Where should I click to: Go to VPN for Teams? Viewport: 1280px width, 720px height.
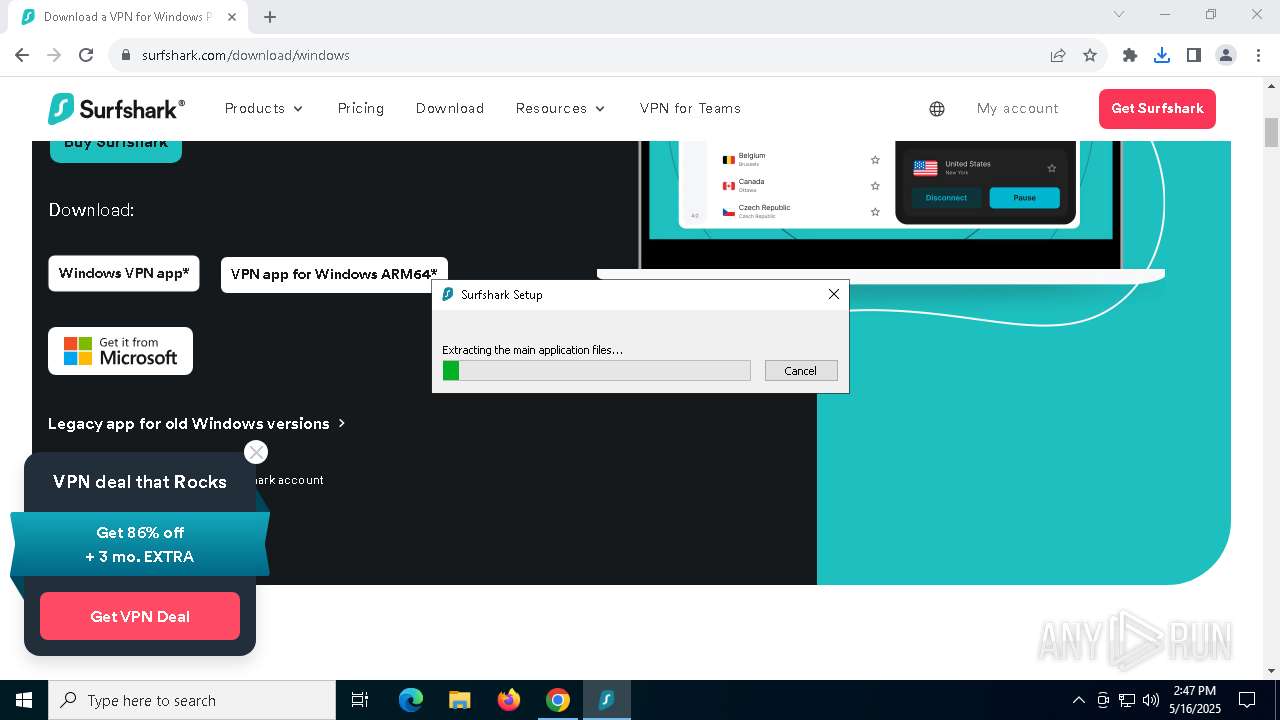click(x=690, y=108)
